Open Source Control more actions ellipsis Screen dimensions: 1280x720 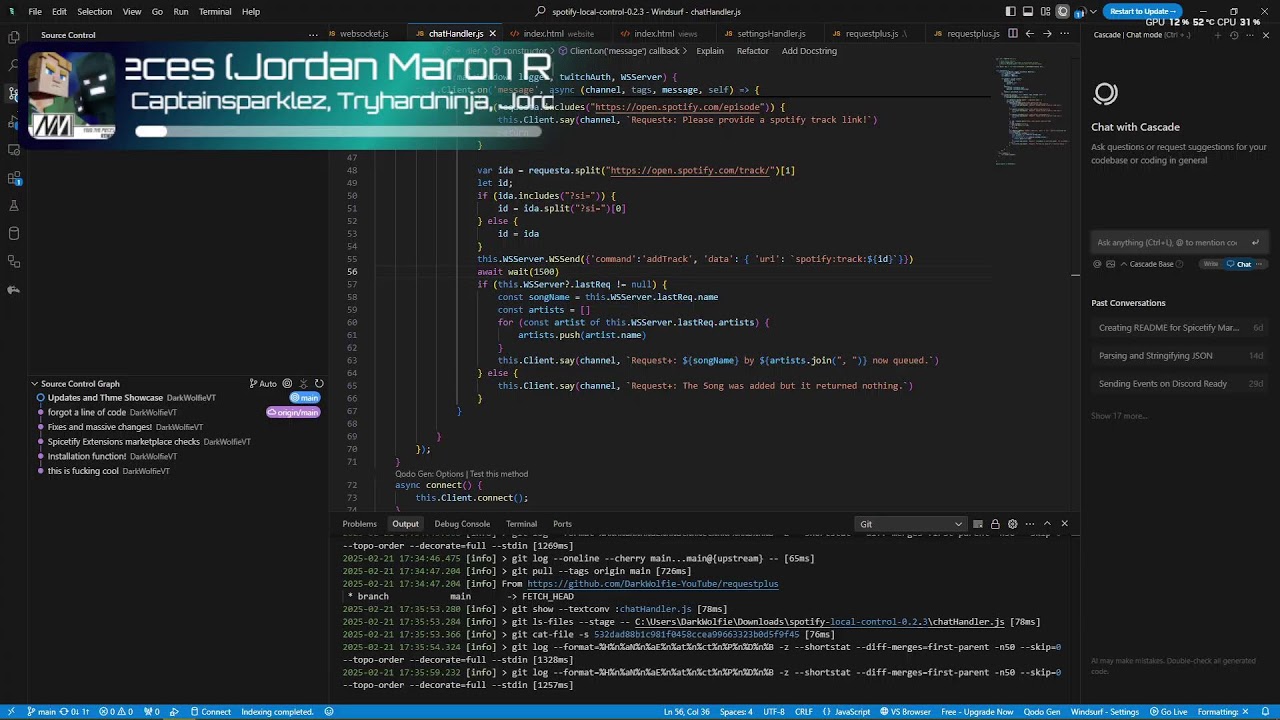(313, 35)
